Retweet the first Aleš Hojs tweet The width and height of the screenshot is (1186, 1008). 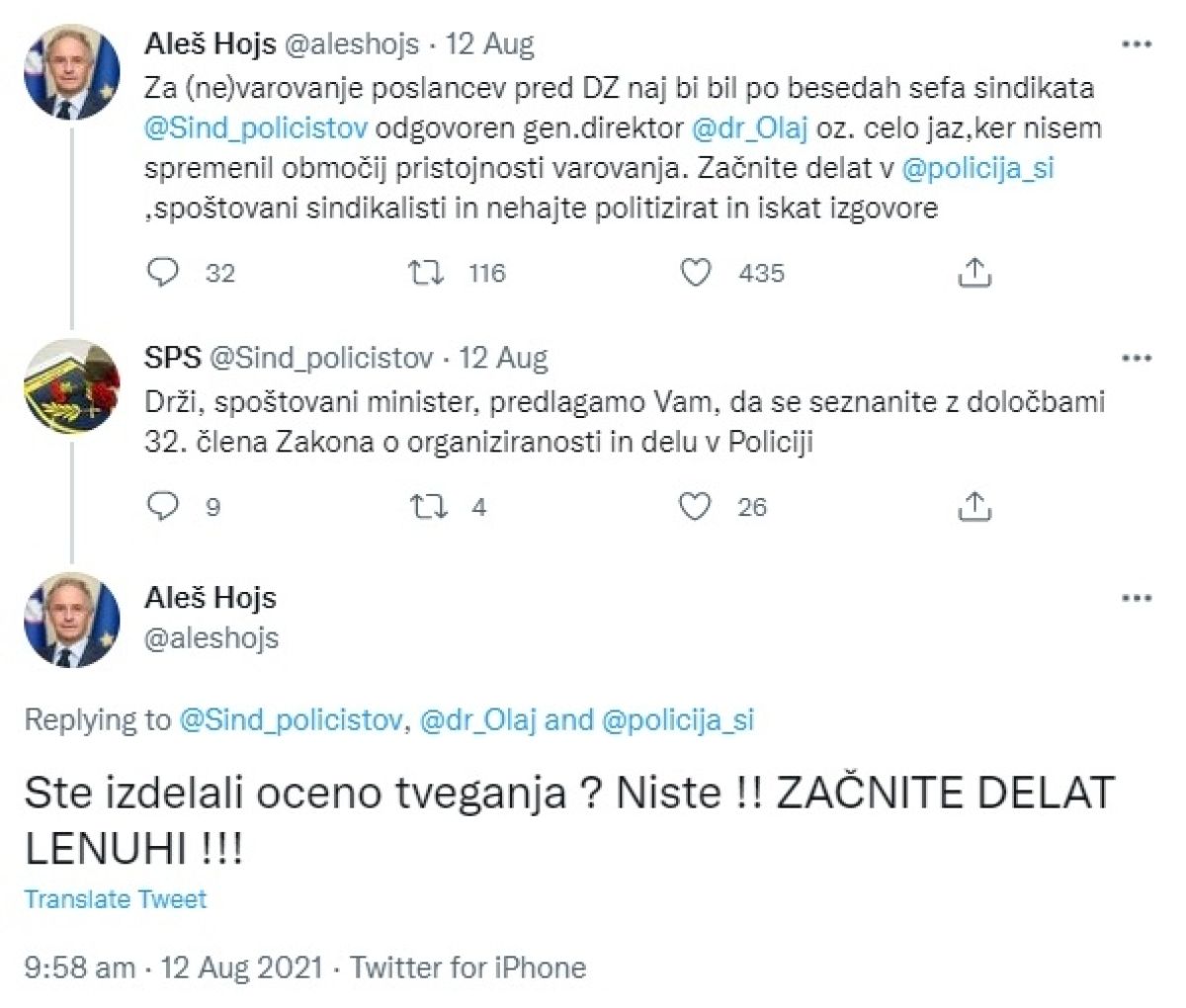[427, 272]
